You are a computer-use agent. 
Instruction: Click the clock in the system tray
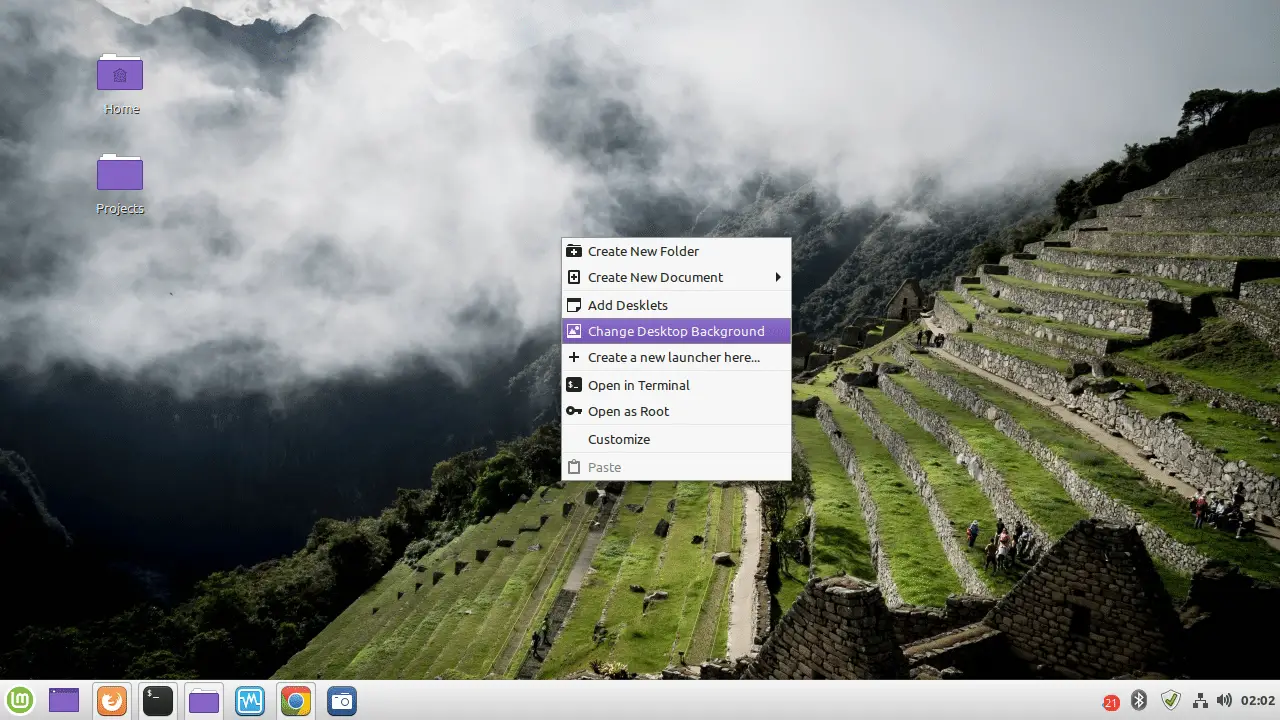click(x=1254, y=702)
